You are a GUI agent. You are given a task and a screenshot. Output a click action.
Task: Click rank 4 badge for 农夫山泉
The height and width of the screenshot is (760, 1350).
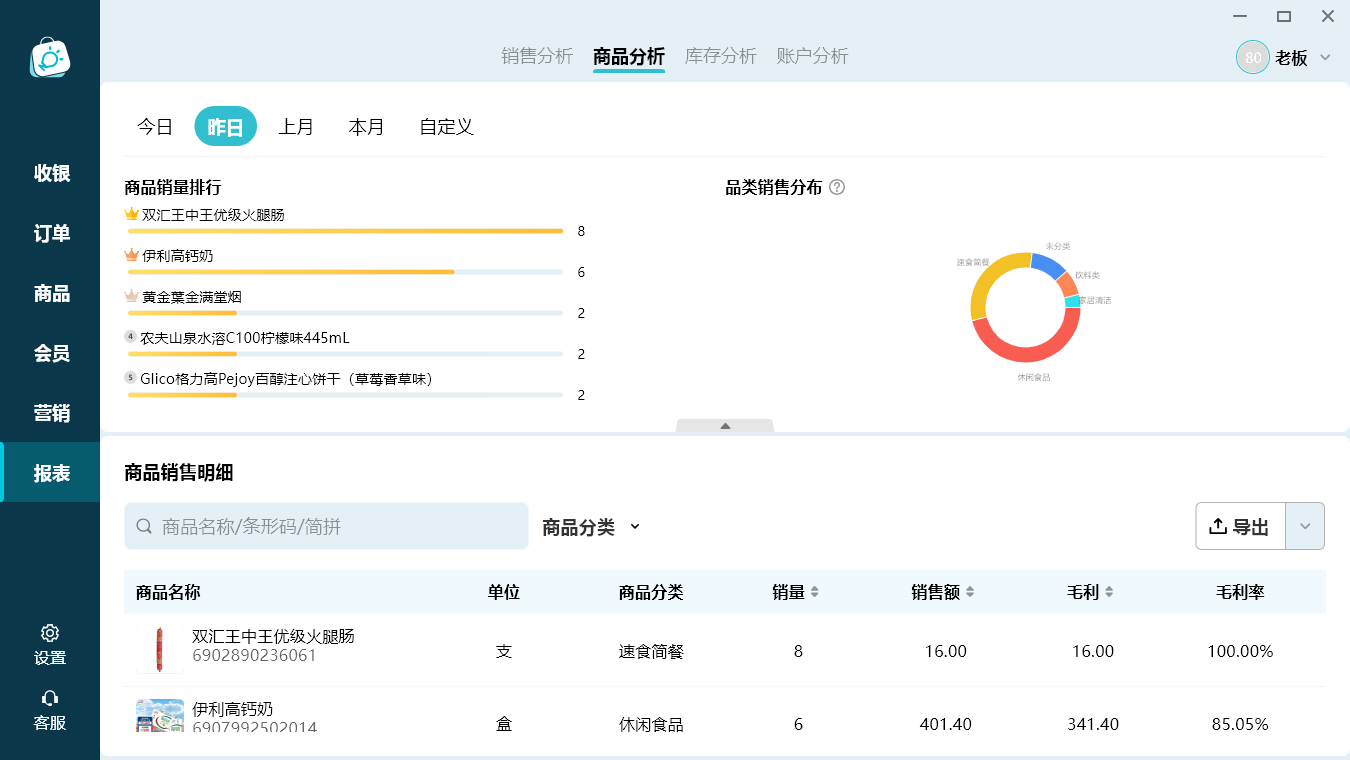(130, 337)
